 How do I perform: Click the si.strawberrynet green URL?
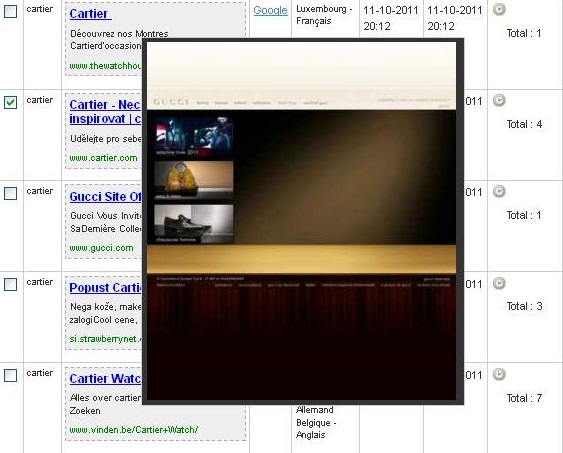click(x=106, y=339)
